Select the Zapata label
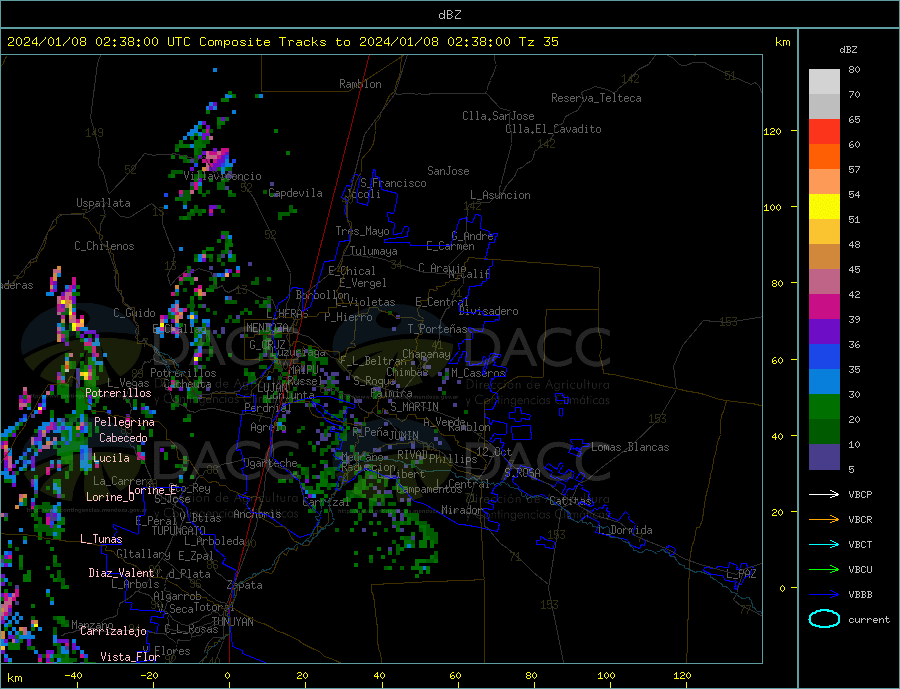900x689 pixels. pos(245,586)
